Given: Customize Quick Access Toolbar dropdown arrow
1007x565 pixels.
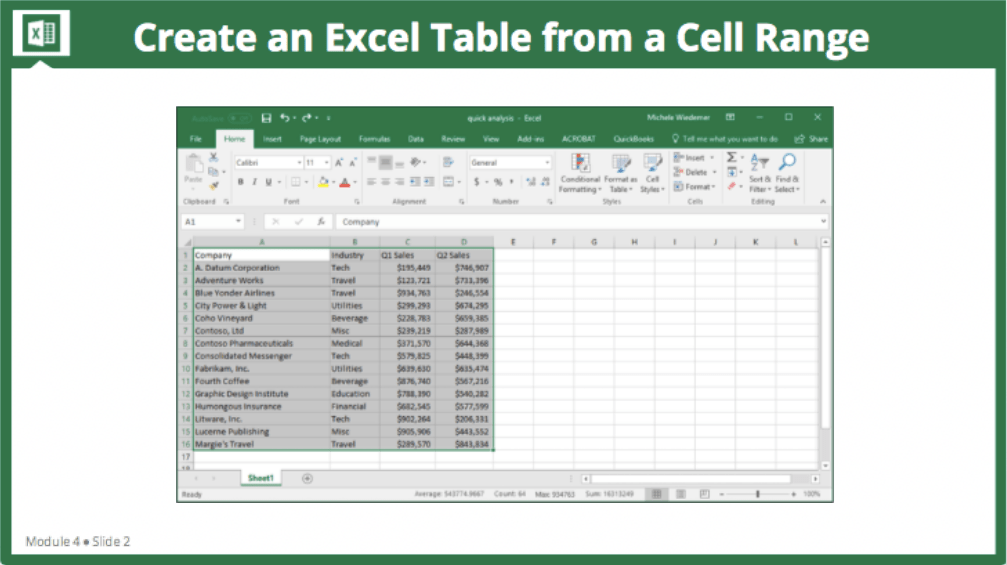Looking at the screenshot, I should (x=328, y=118).
